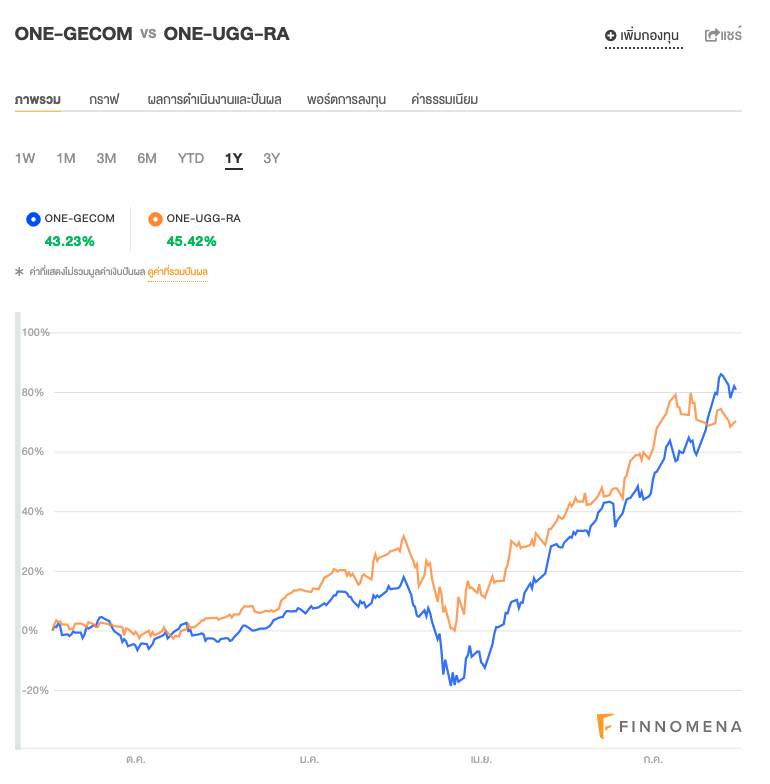Toggle the ONE-UGG-RA orange series marker
Viewport: 770px width, 784px height.
point(155,219)
